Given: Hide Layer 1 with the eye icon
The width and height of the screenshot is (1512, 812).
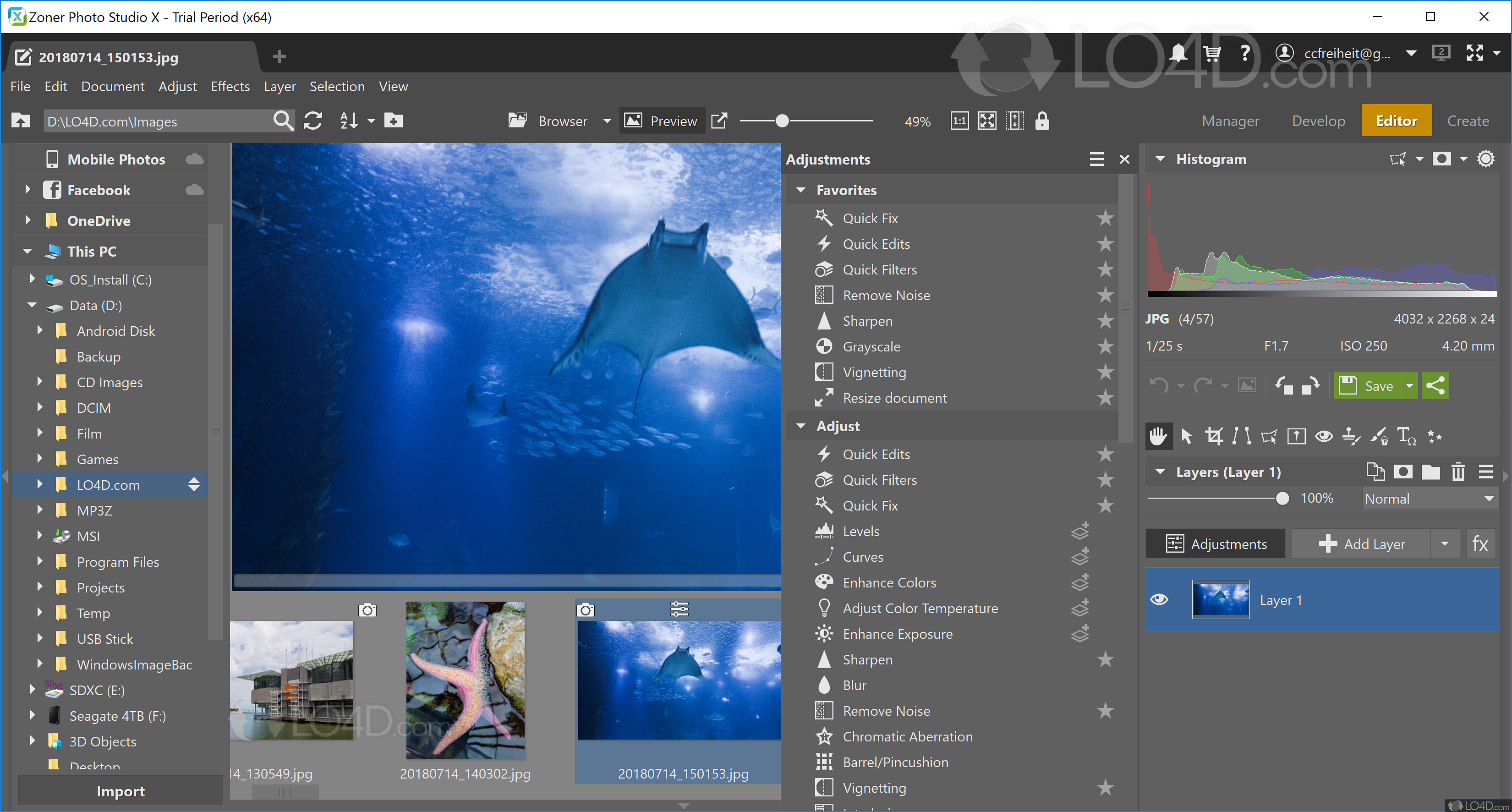Looking at the screenshot, I should (1159, 599).
